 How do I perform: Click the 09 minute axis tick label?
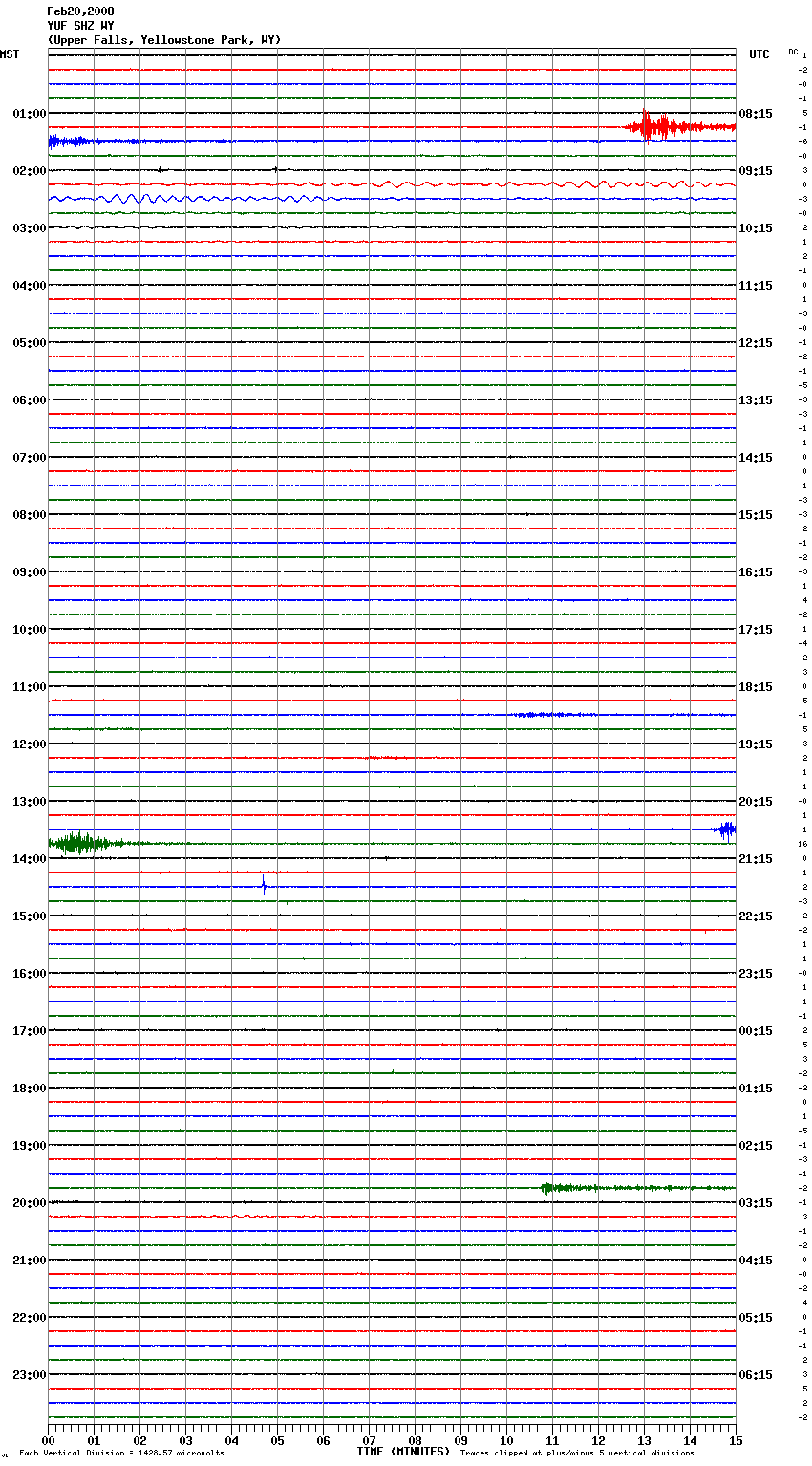coord(461,1440)
